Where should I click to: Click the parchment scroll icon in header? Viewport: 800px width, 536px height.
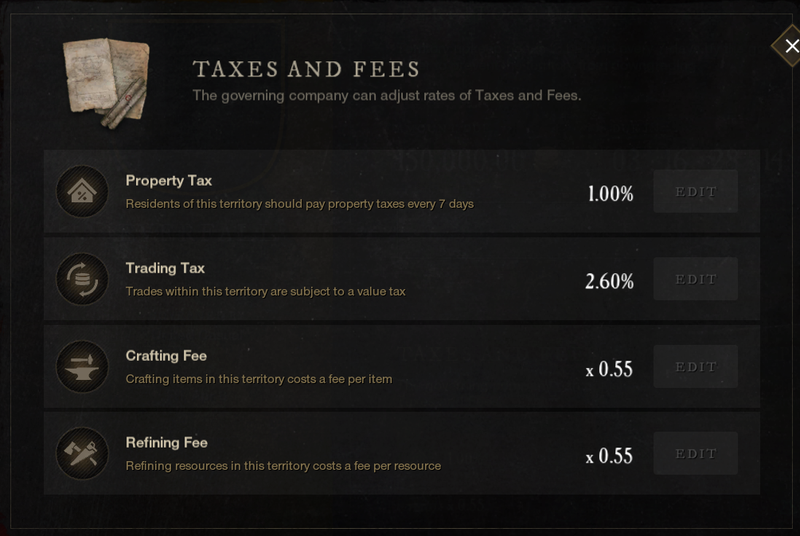104,81
